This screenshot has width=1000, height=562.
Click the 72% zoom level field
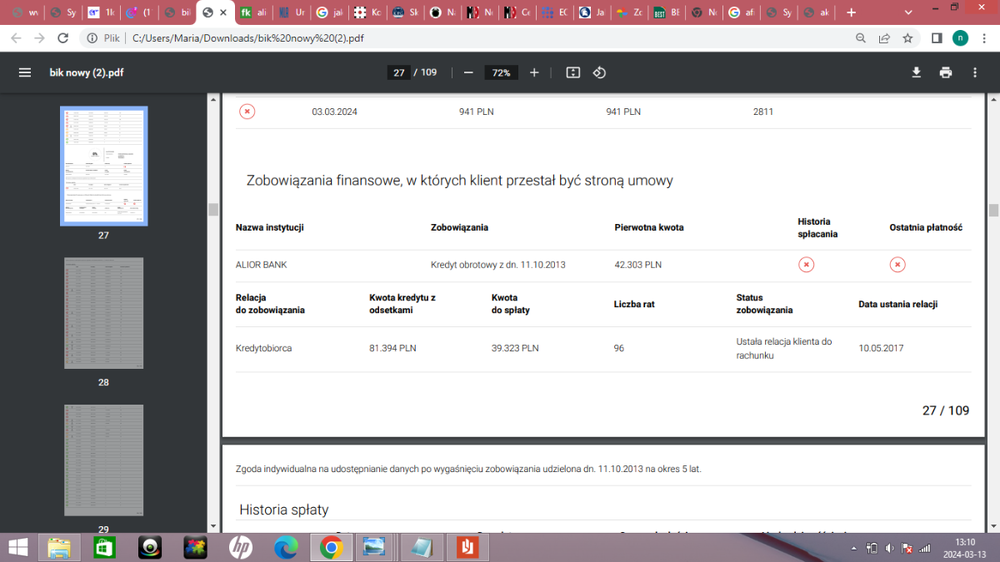501,73
